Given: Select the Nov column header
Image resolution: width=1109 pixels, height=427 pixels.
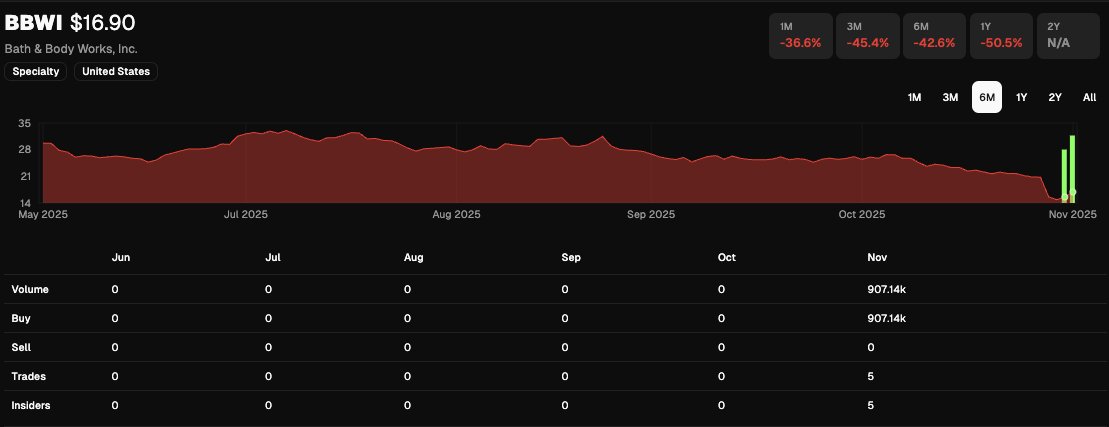Looking at the screenshot, I should point(877,257).
